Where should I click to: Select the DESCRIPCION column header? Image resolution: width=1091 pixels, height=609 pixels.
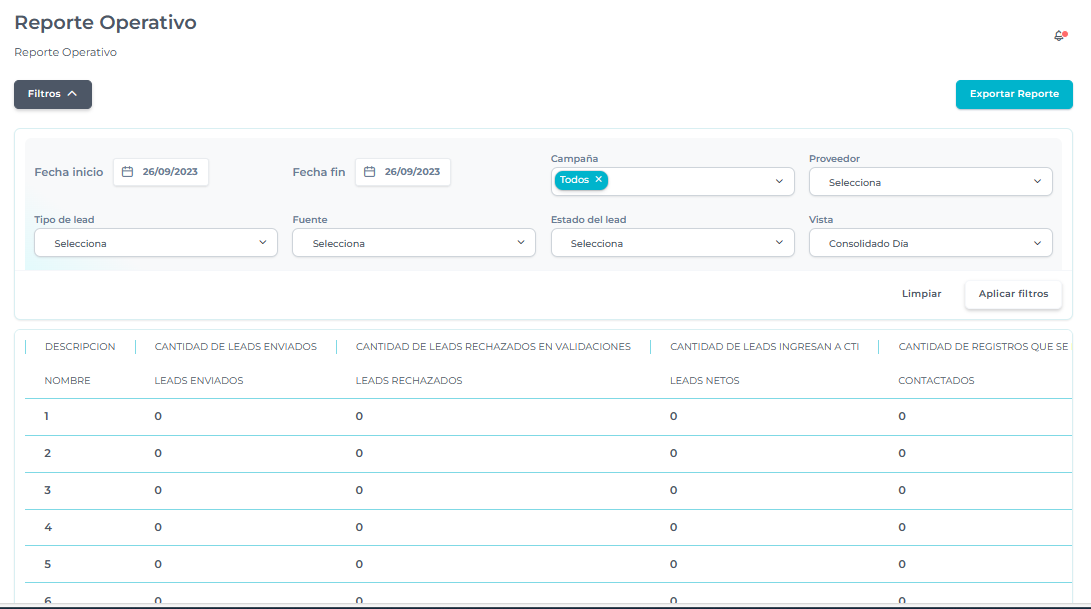click(x=80, y=347)
